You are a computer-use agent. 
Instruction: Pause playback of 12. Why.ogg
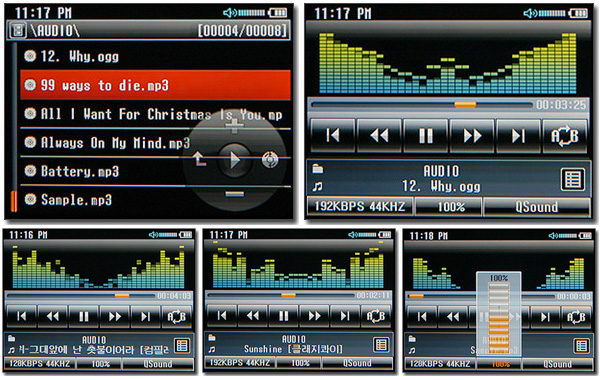(x=426, y=136)
